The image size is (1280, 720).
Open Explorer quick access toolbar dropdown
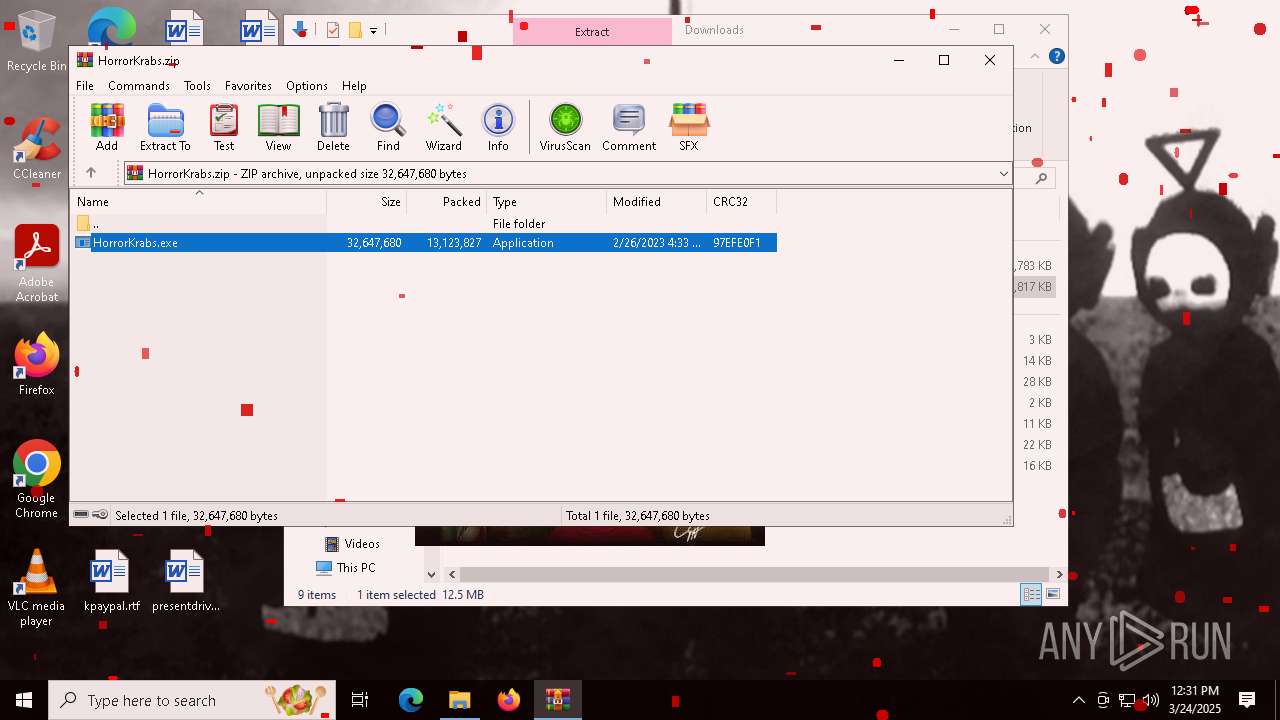[x=373, y=31]
